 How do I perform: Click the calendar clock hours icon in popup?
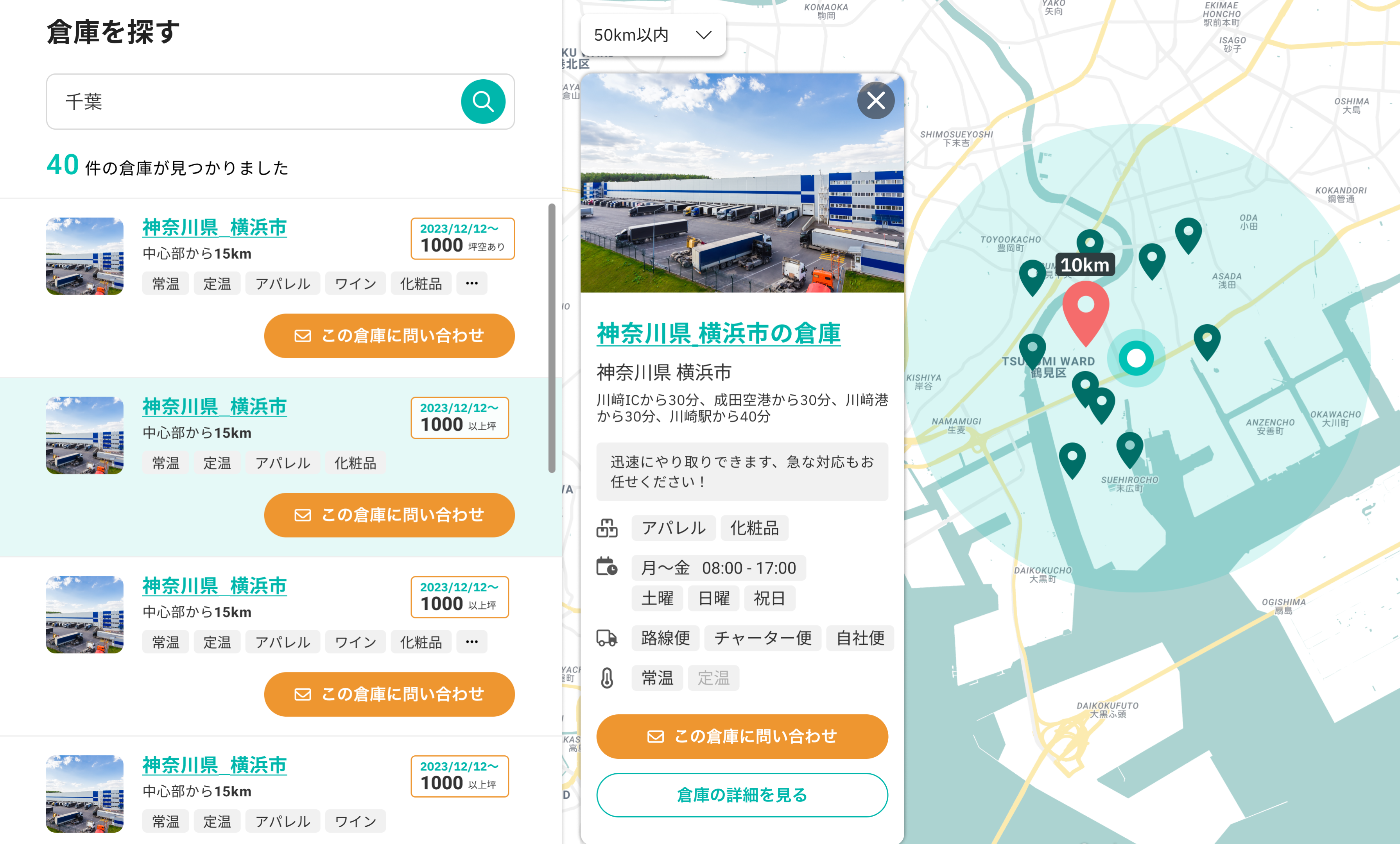607,567
